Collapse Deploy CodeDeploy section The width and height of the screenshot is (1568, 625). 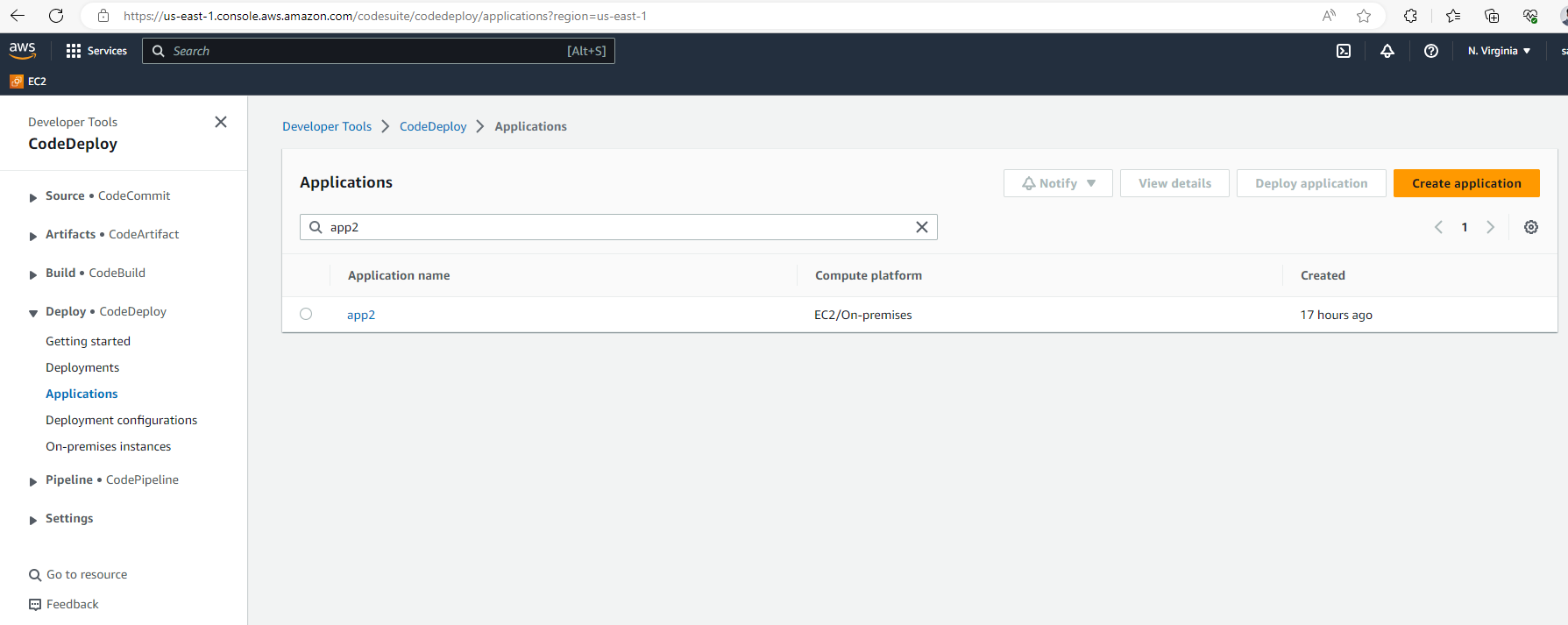pyautogui.click(x=33, y=313)
